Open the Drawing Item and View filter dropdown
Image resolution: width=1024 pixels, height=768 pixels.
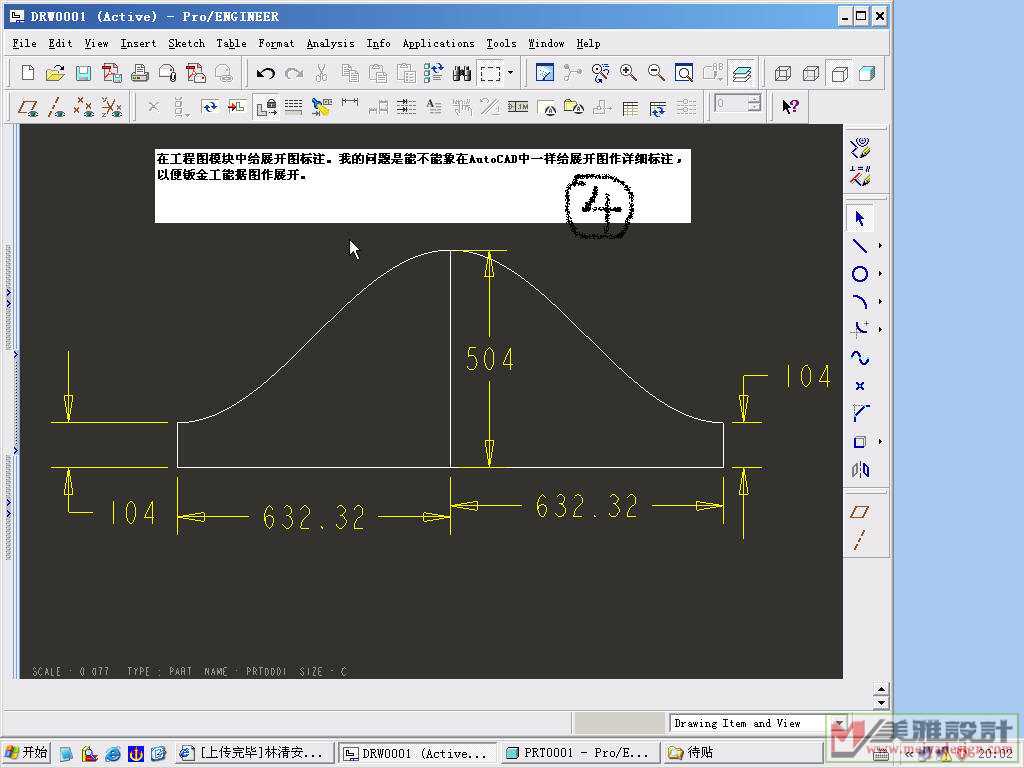point(839,724)
